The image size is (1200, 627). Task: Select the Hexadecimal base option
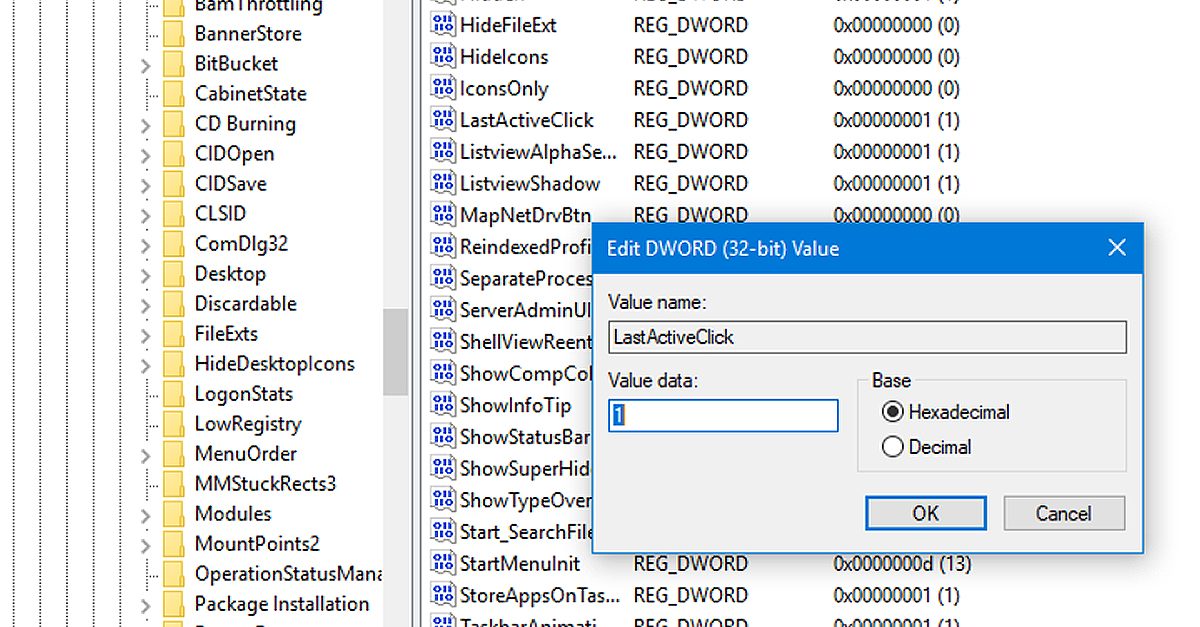[x=891, y=412]
